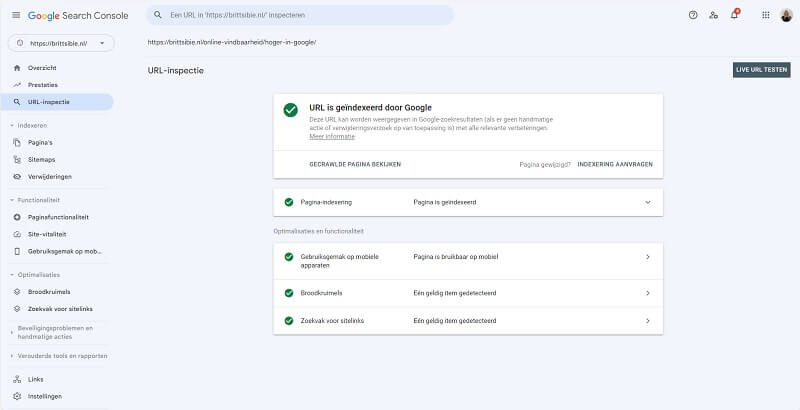Click the Pagina's documents icon
800x410 pixels.
pyautogui.click(x=17, y=142)
